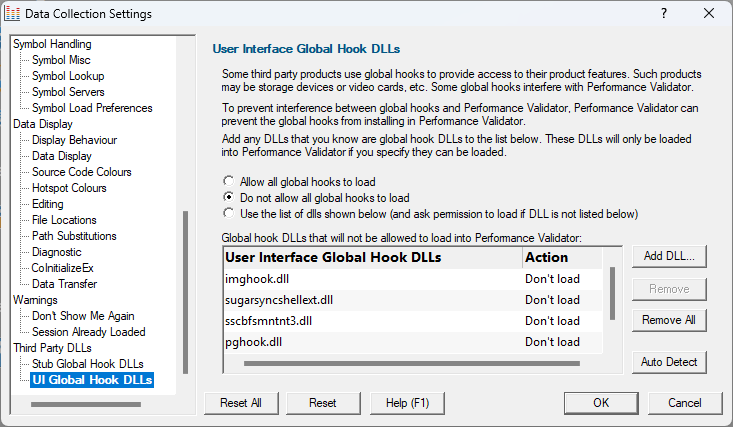Click the Remove All button
This screenshot has height=427, width=733.
pyautogui.click(x=669, y=320)
